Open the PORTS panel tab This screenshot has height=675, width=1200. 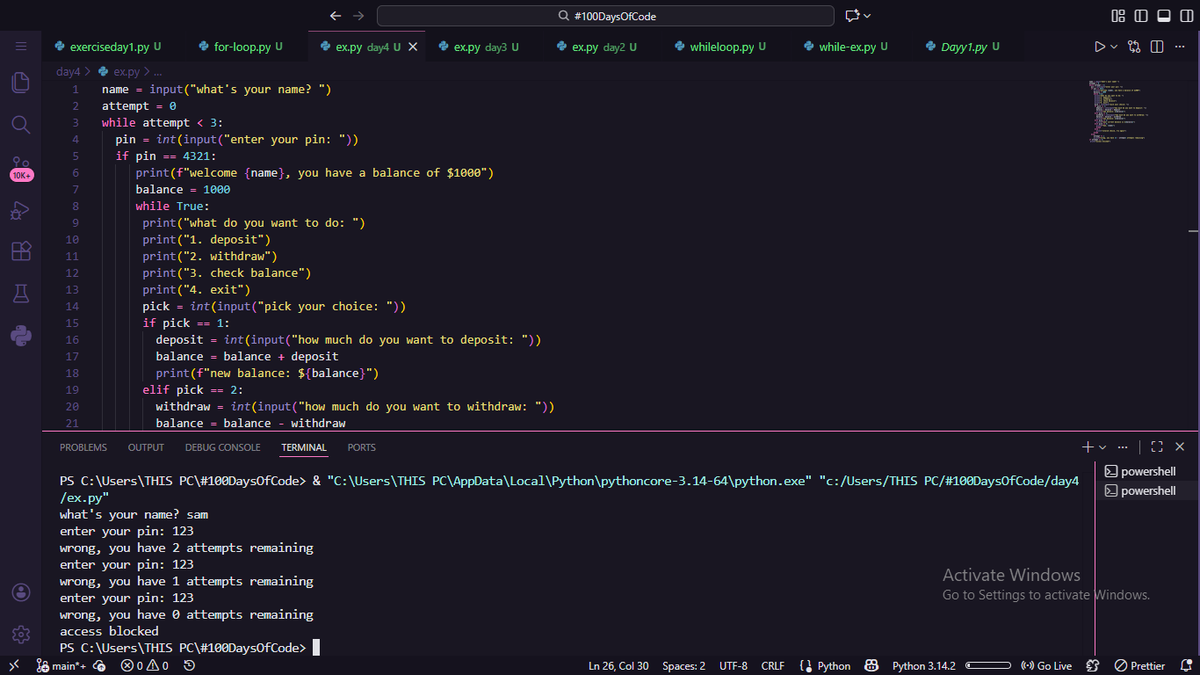(x=362, y=447)
